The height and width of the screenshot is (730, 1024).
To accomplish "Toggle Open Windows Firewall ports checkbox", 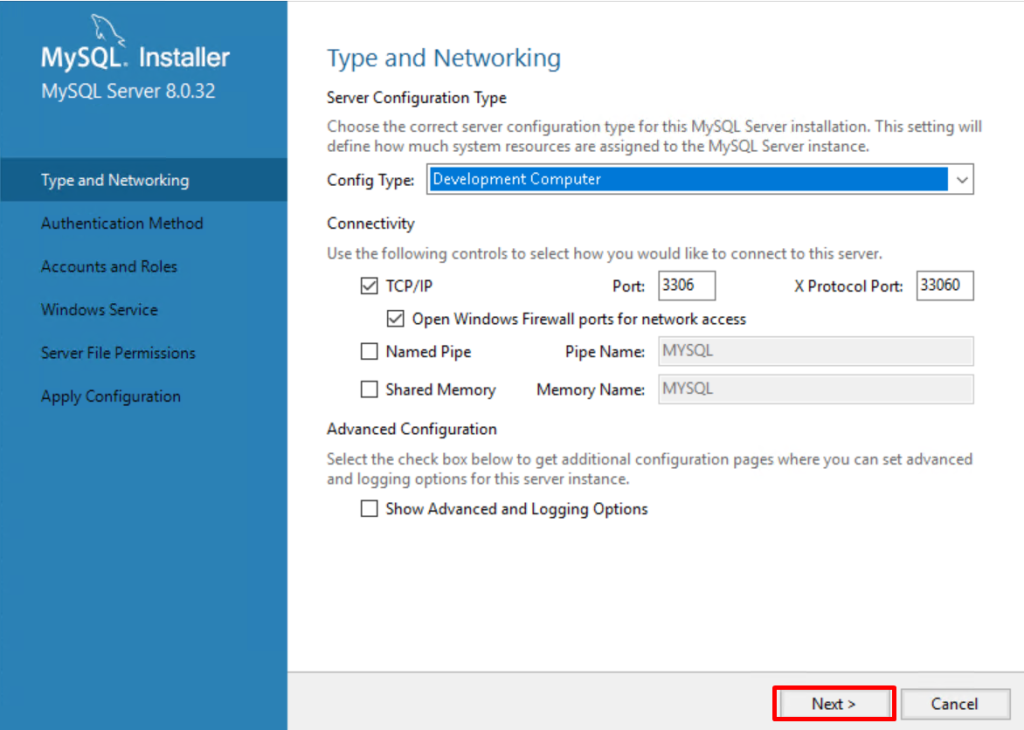I will click(x=395, y=319).
